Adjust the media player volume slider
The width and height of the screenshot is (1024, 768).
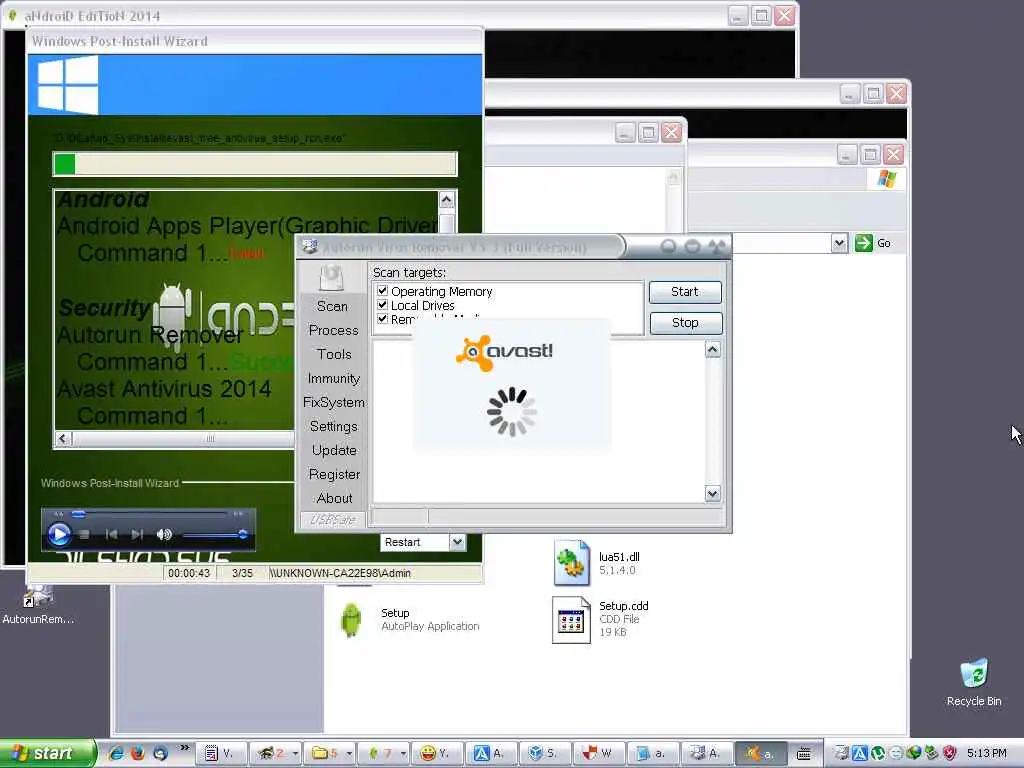(216, 535)
